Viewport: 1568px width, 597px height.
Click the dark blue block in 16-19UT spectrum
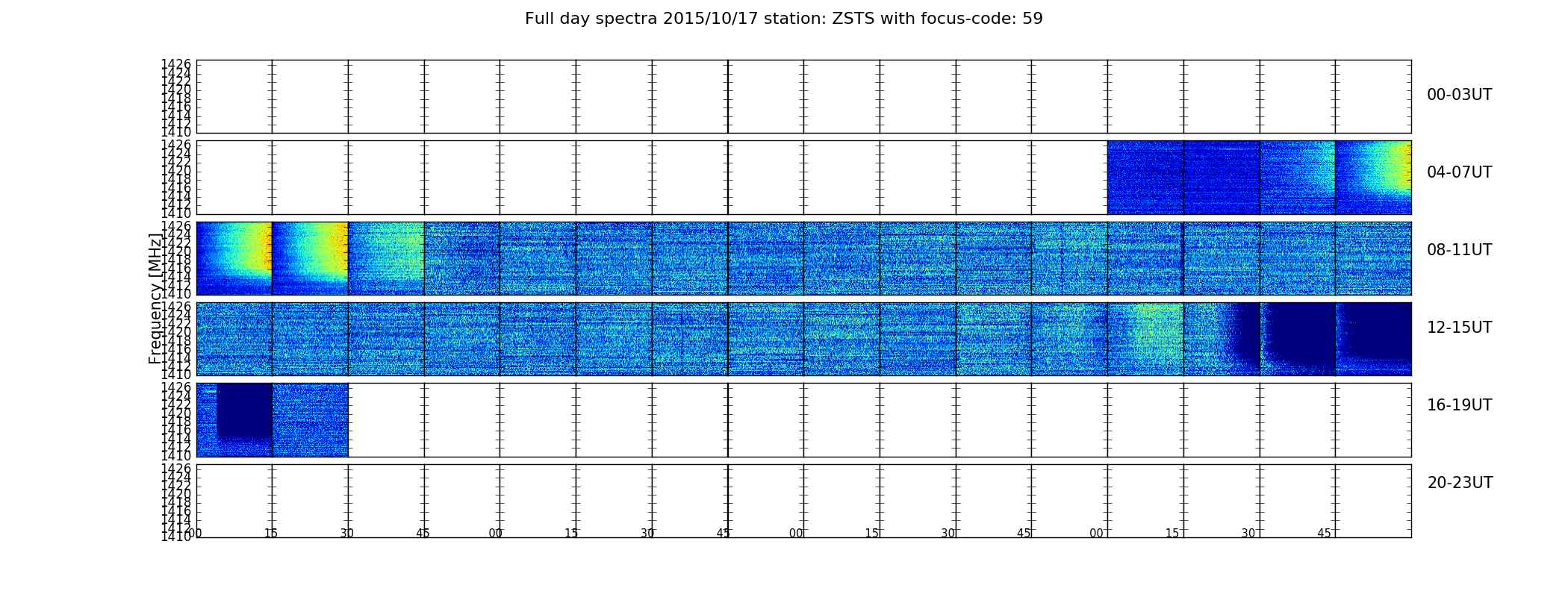pyautogui.click(x=244, y=410)
